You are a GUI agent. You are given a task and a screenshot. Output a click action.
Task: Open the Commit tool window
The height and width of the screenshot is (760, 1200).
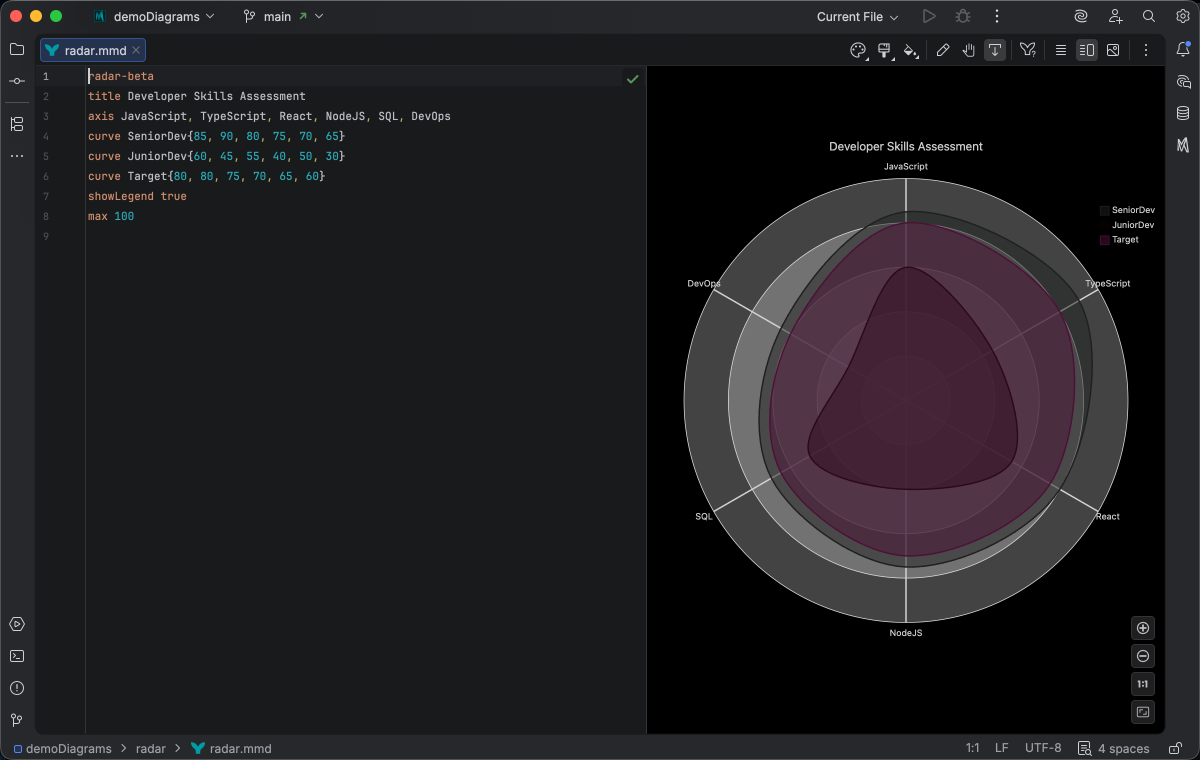click(x=17, y=81)
